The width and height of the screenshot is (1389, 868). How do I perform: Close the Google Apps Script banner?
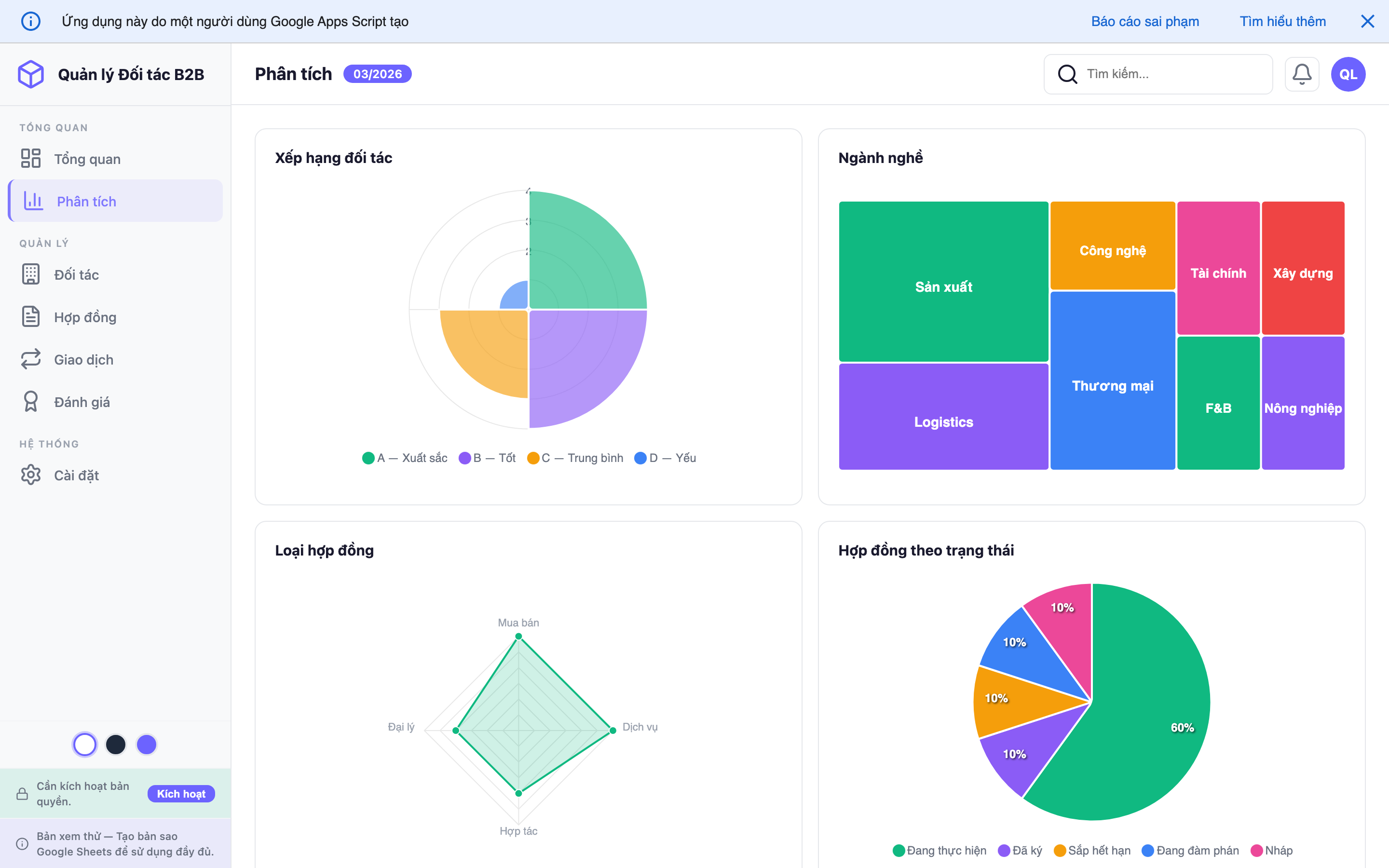click(x=1367, y=21)
